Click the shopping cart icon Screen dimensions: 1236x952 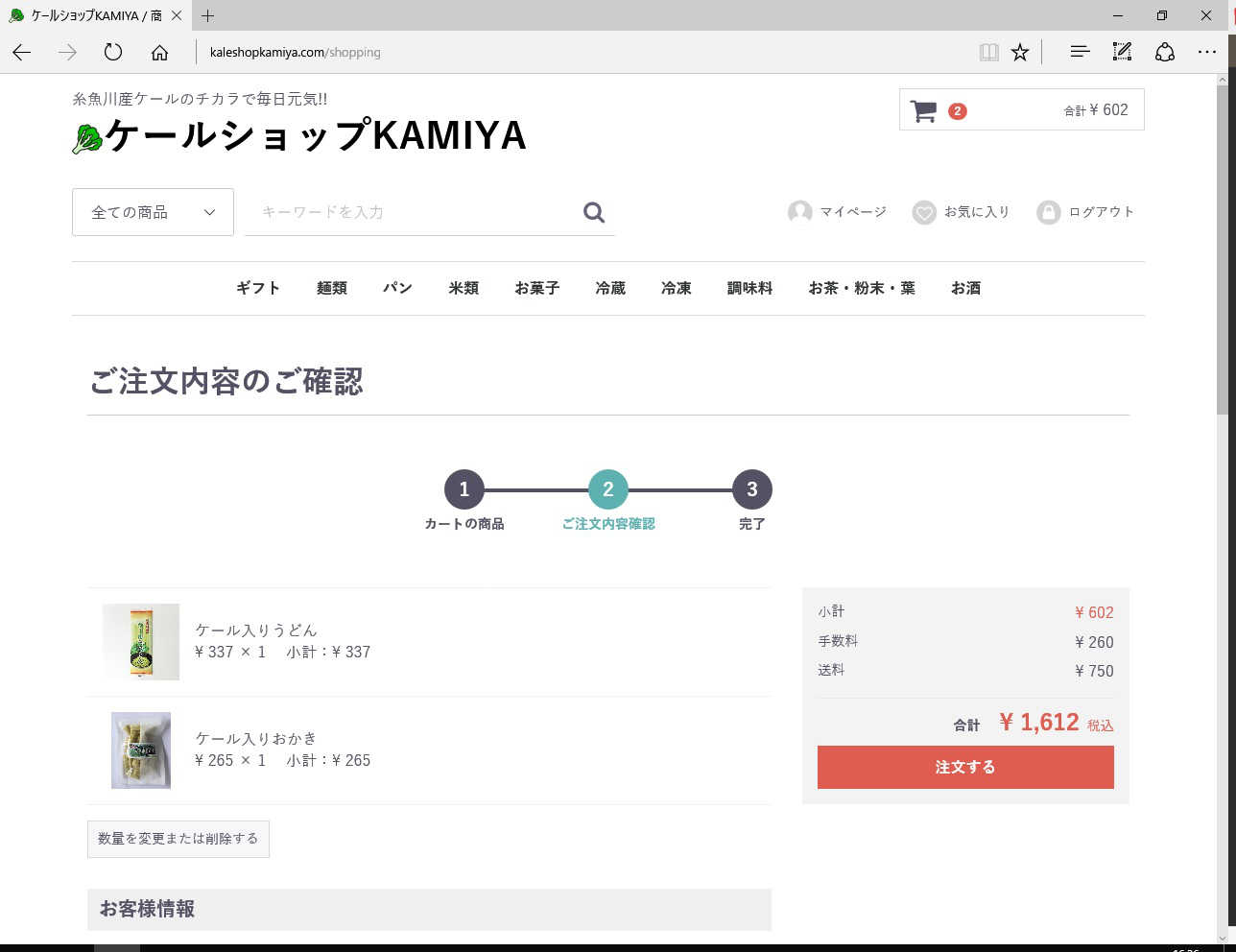[923, 111]
